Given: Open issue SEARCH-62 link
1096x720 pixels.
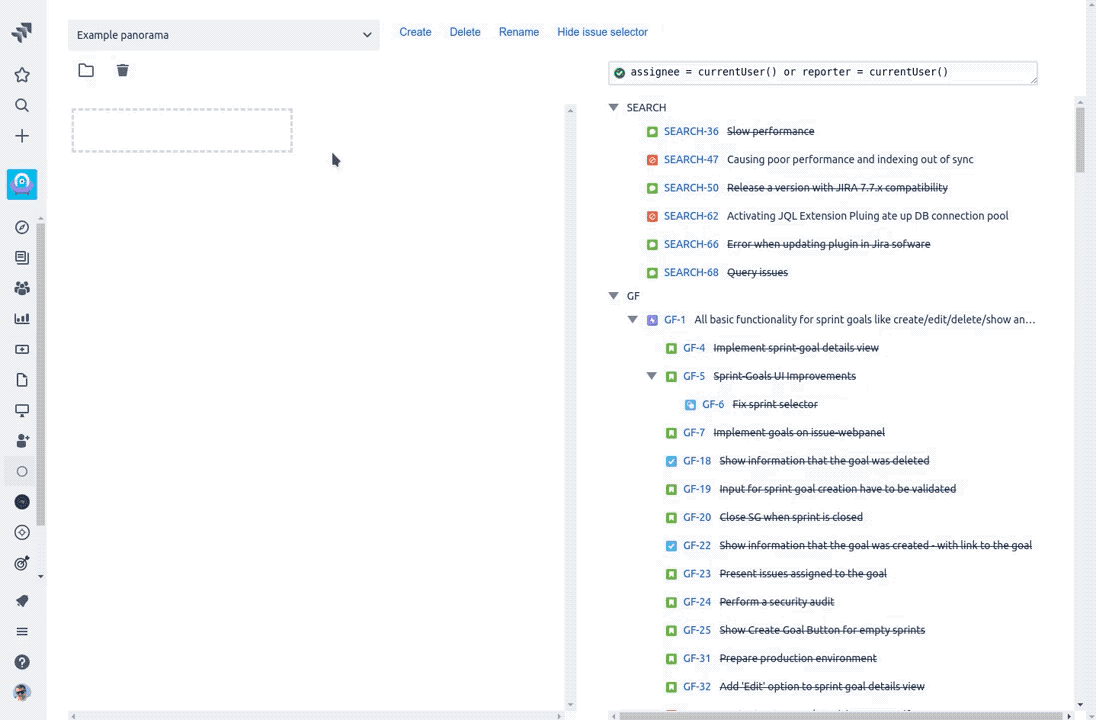Looking at the screenshot, I should point(691,216).
